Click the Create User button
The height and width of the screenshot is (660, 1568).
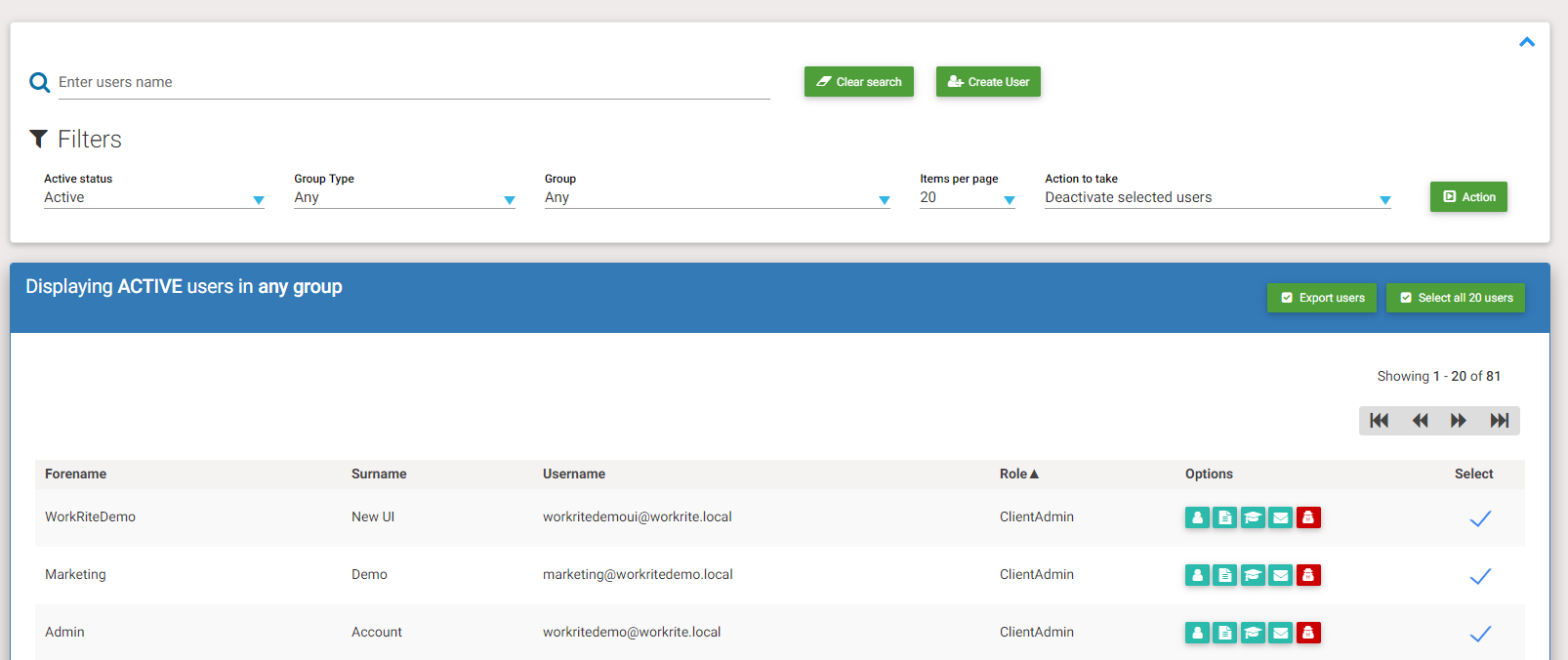(988, 82)
